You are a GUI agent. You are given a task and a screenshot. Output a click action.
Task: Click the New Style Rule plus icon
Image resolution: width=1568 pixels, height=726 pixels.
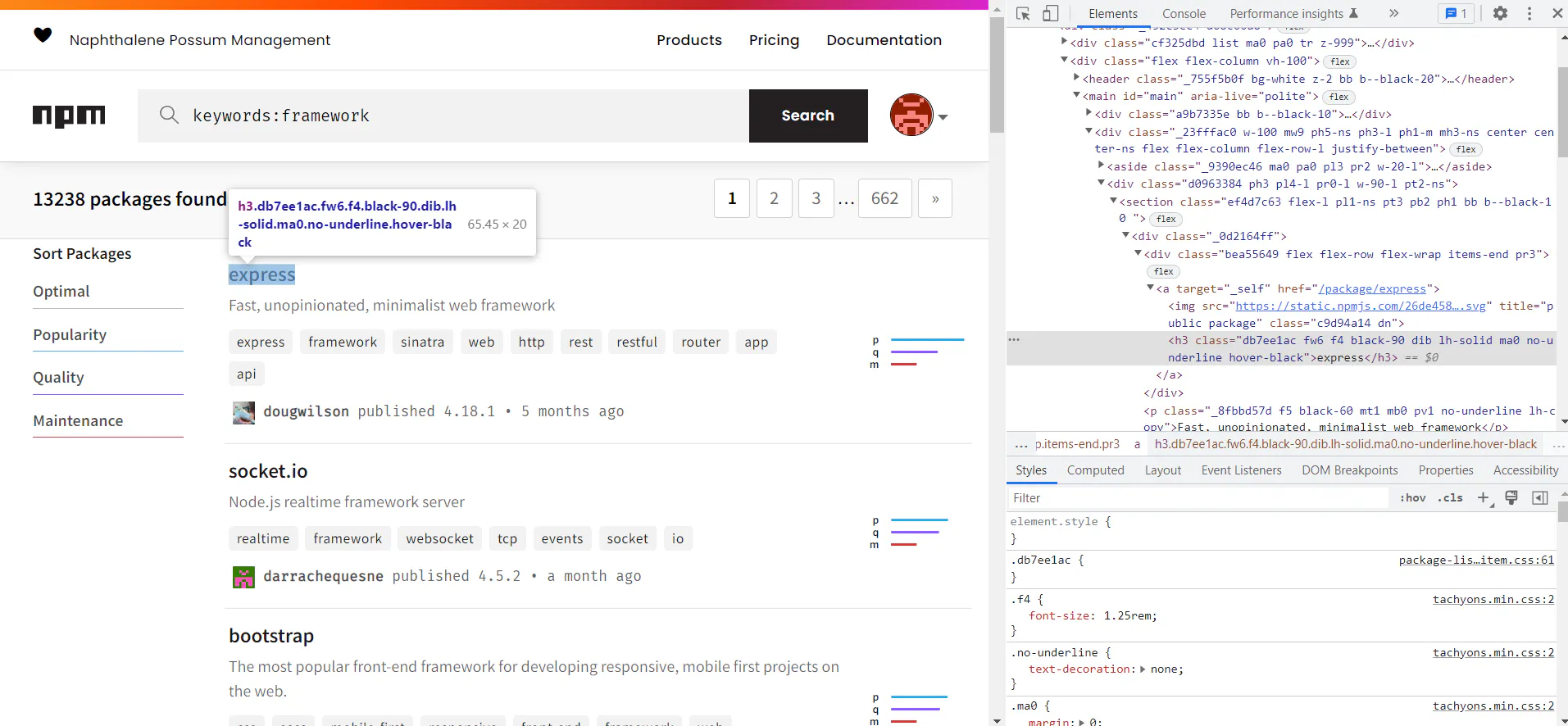(1484, 497)
